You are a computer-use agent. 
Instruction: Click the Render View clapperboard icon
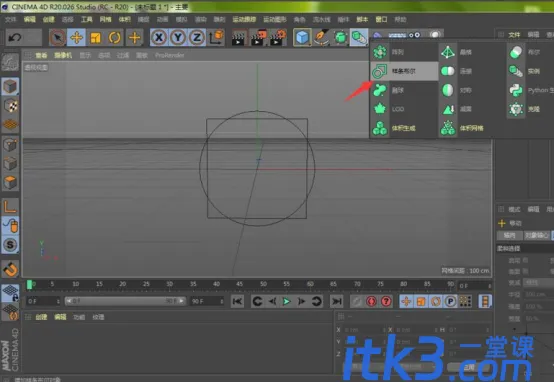click(238, 38)
